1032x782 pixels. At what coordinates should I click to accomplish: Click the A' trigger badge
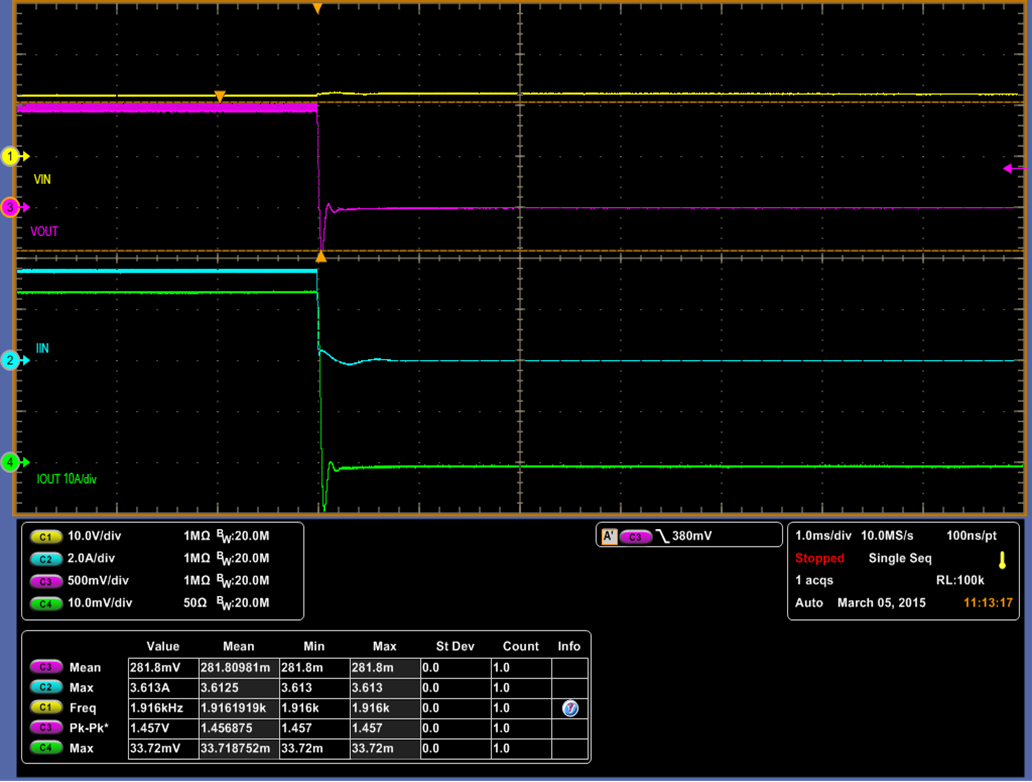tap(609, 537)
